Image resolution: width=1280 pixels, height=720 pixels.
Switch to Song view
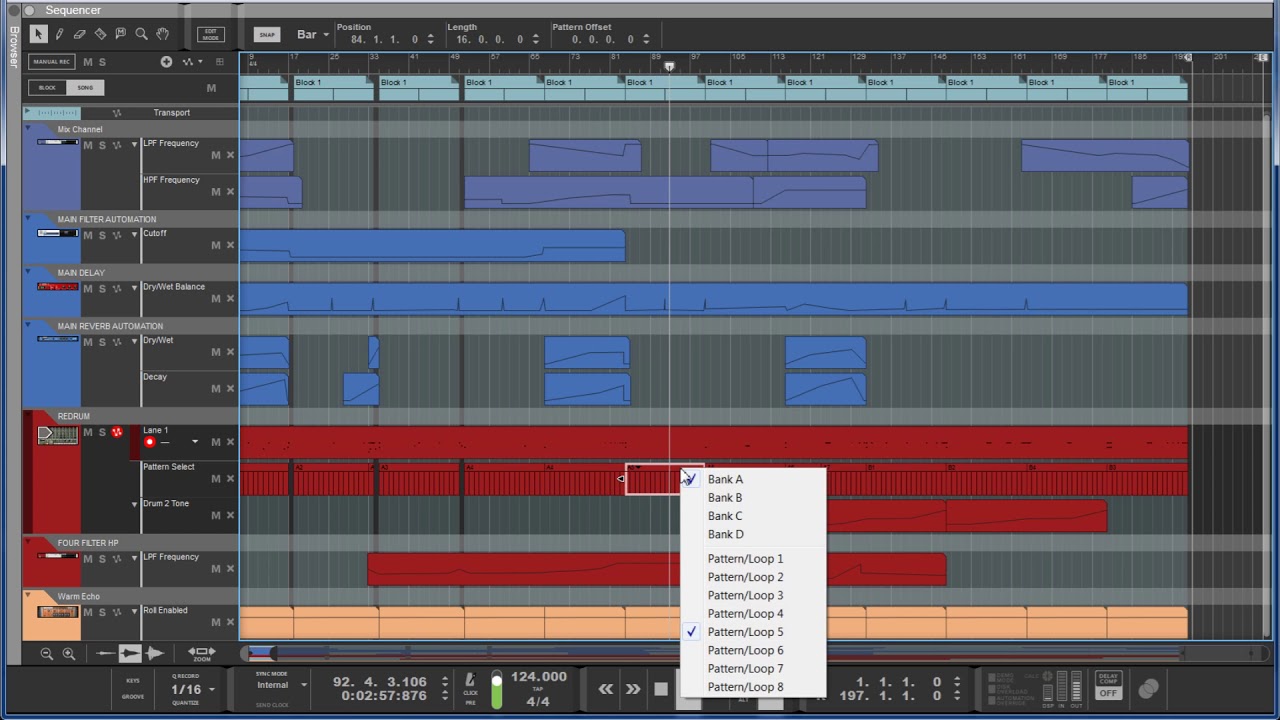click(x=85, y=88)
